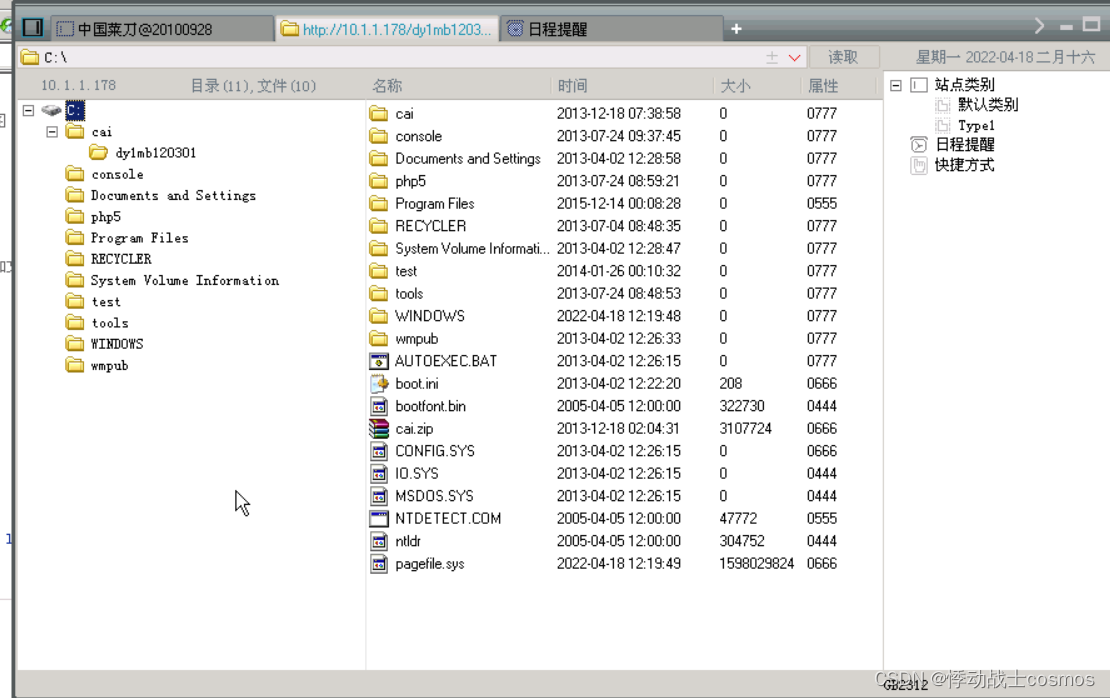Click the RECYCLER folder icon in file list

tap(379, 227)
